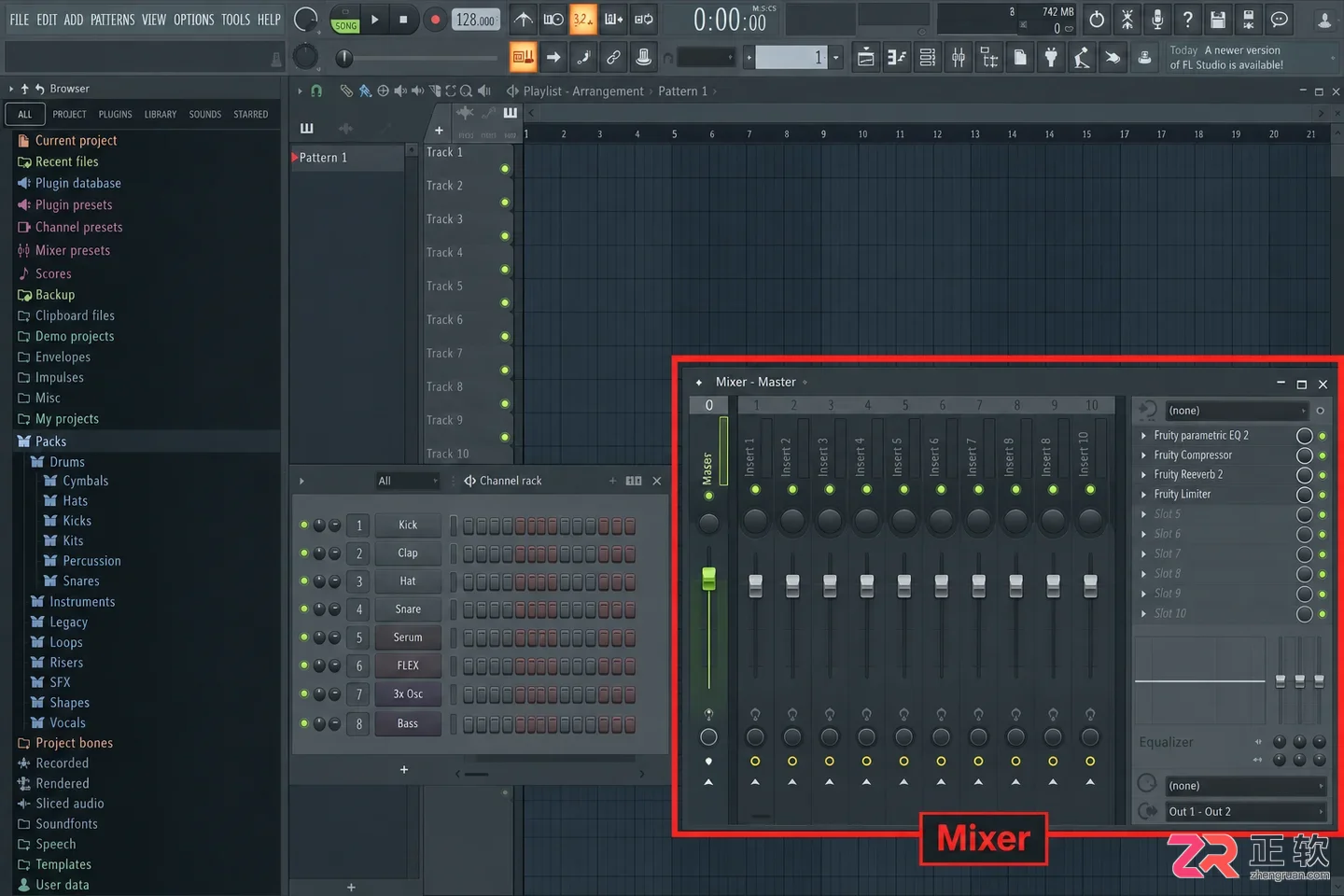Screen dimensions: 1344x896
Task: Expand the Fruity Compressor slot arrow
Action: (x=1143, y=455)
